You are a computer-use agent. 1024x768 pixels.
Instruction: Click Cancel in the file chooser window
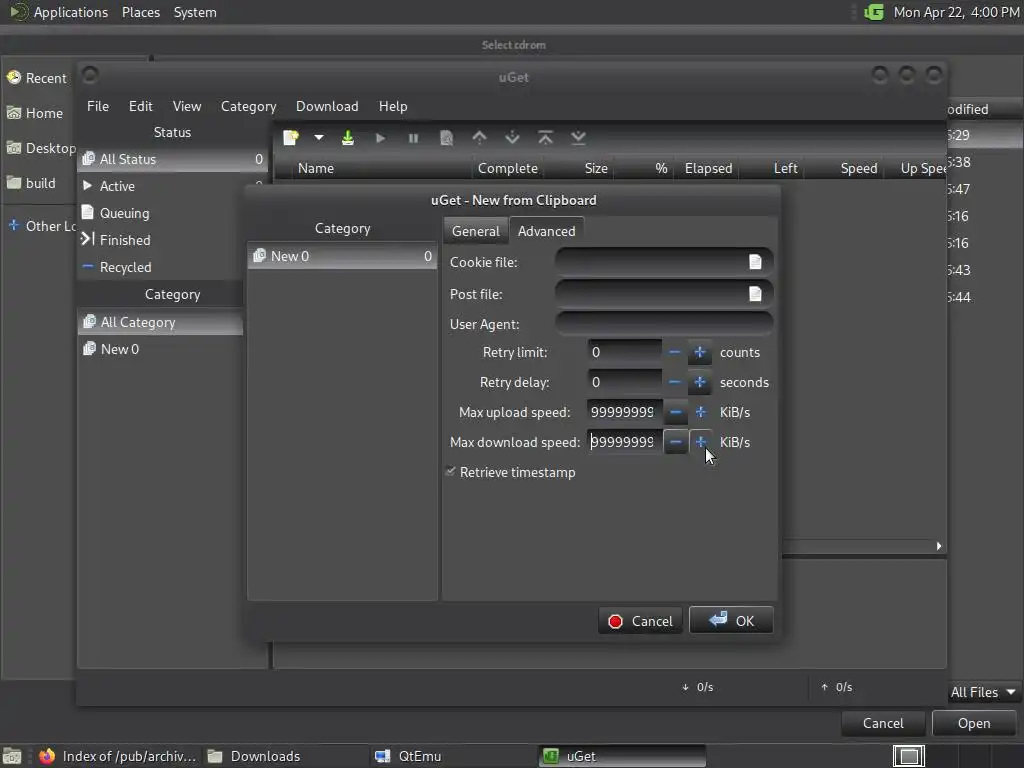pyautogui.click(x=883, y=723)
